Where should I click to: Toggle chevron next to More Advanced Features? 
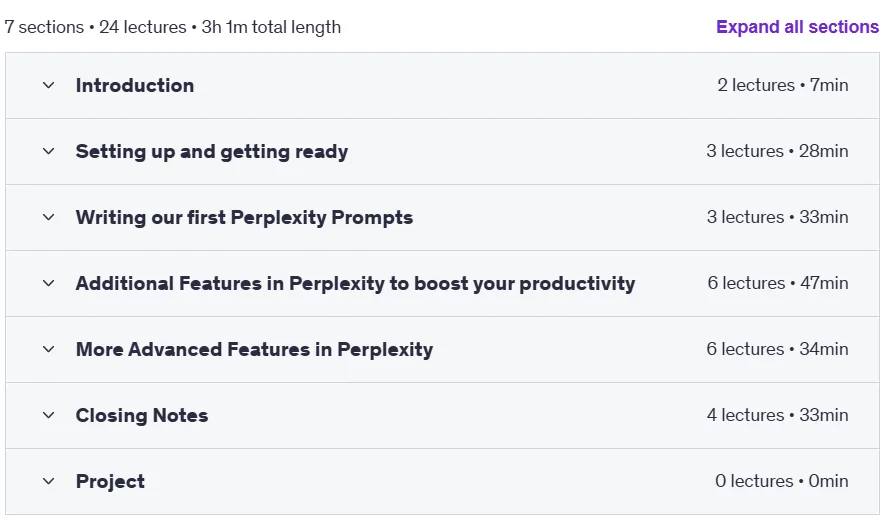(49, 349)
